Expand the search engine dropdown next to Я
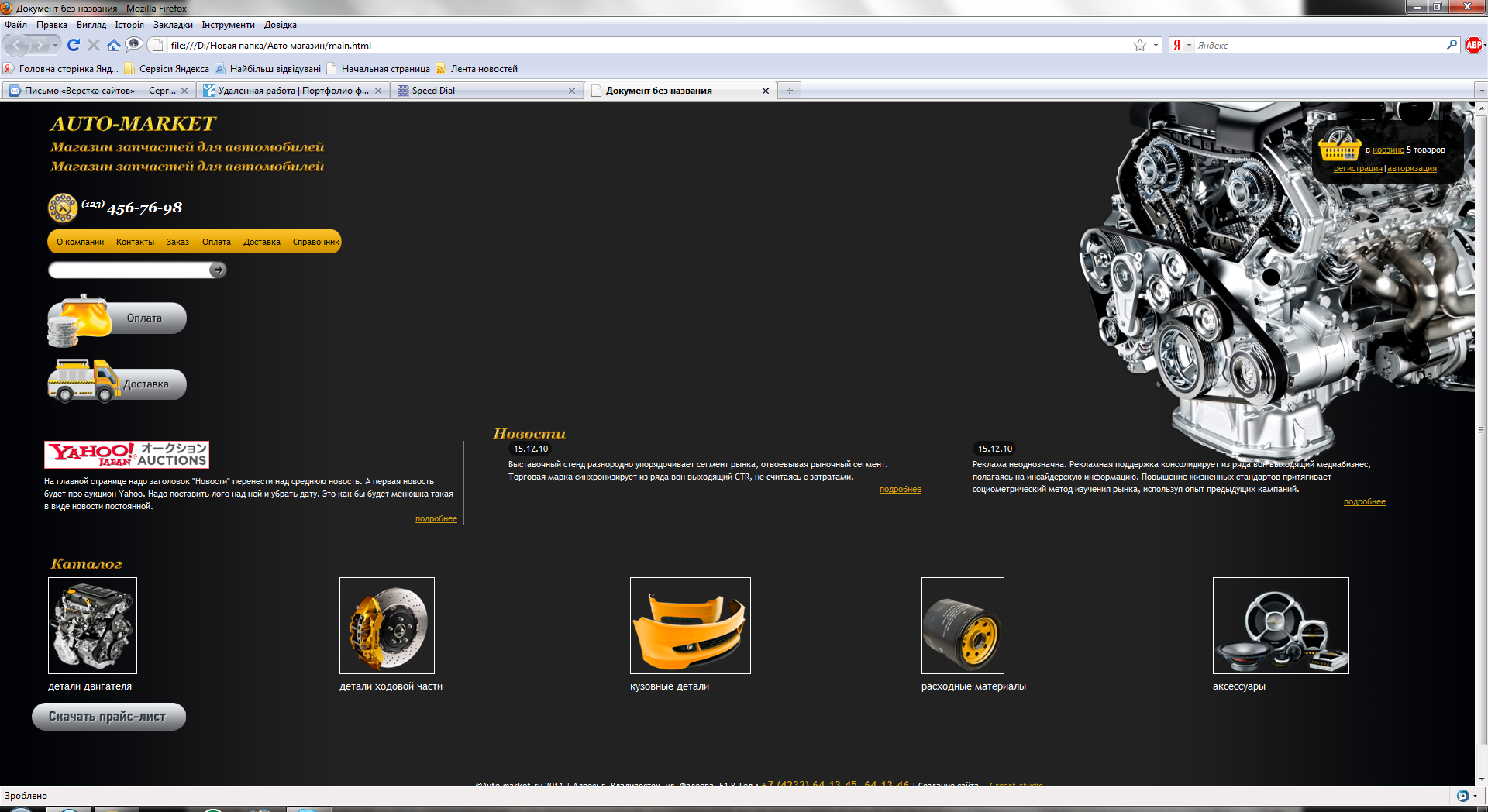The height and width of the screenshot is (812, 1488). (1189, 46)
